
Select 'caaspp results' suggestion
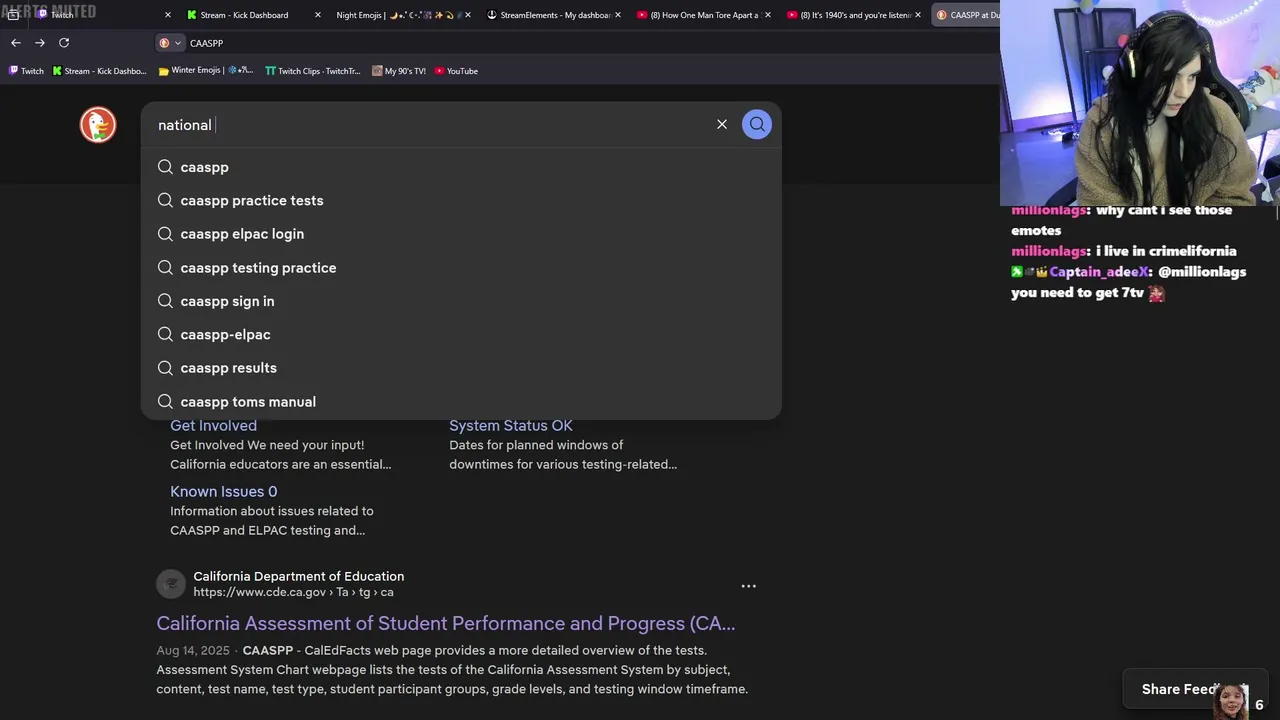click(461, 368)
